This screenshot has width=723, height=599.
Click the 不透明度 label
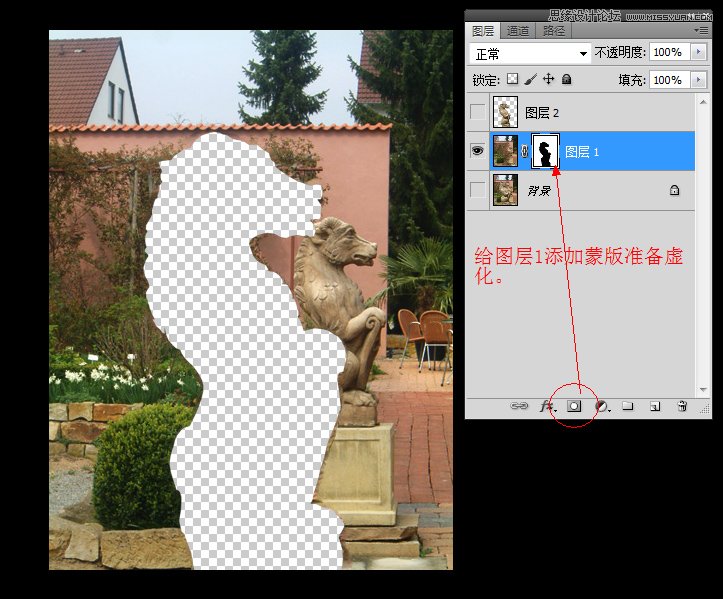[x=620, y=53]
